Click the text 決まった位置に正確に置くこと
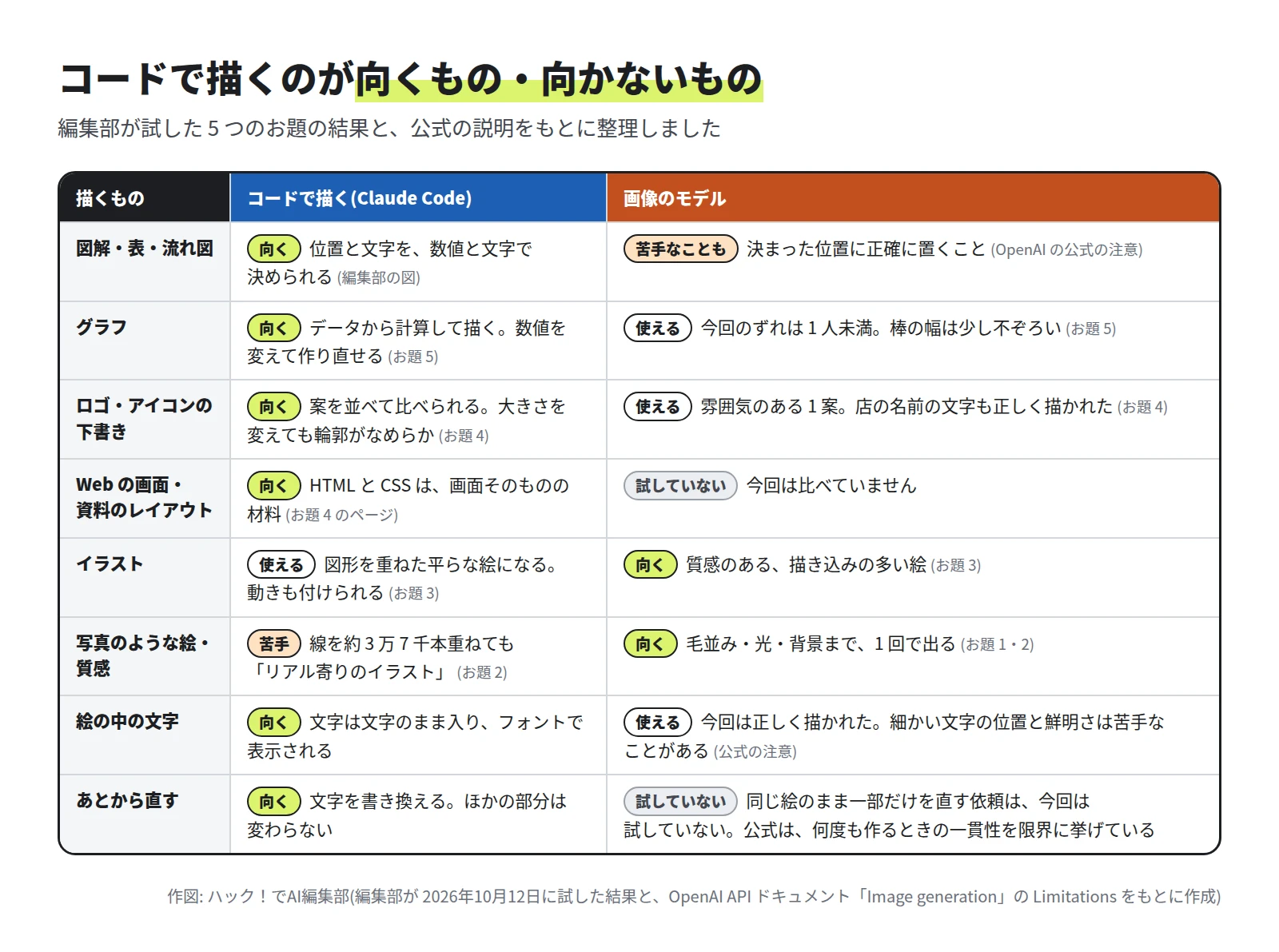The width and height of the screenshot is (1279, 952). tap(866, 249)
